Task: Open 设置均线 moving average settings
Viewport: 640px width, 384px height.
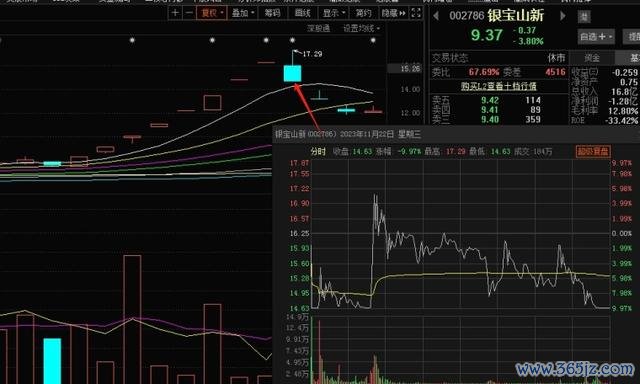Action: pos(361,28)
